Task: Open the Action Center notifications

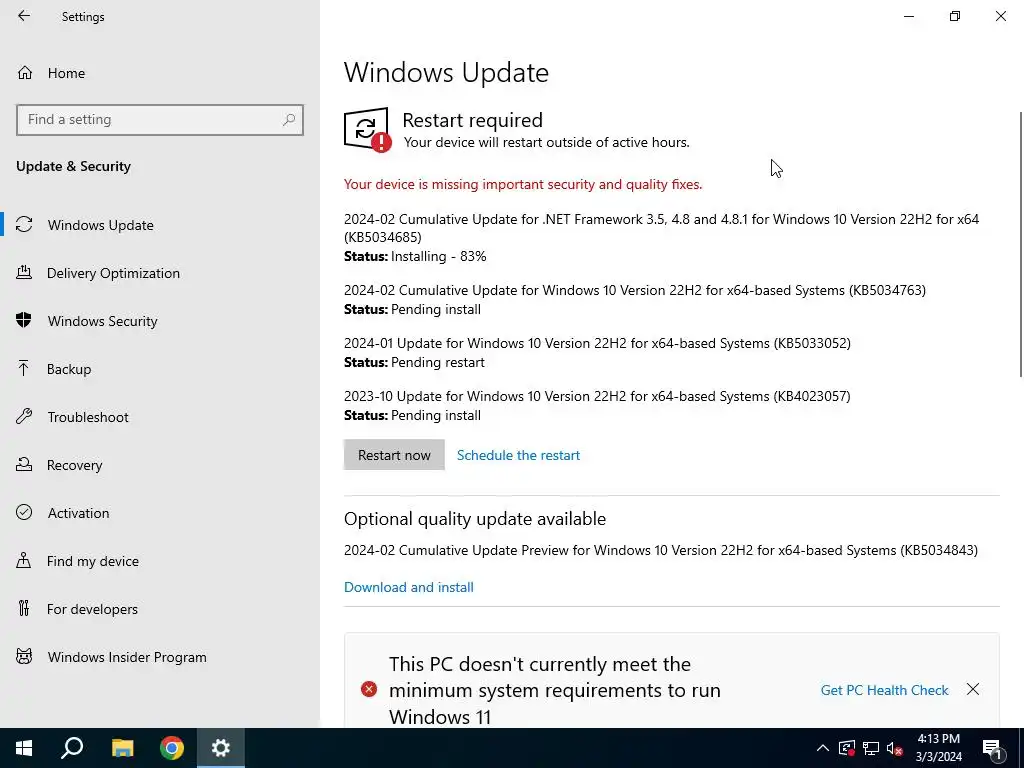Action: click(x=992, y=748)
